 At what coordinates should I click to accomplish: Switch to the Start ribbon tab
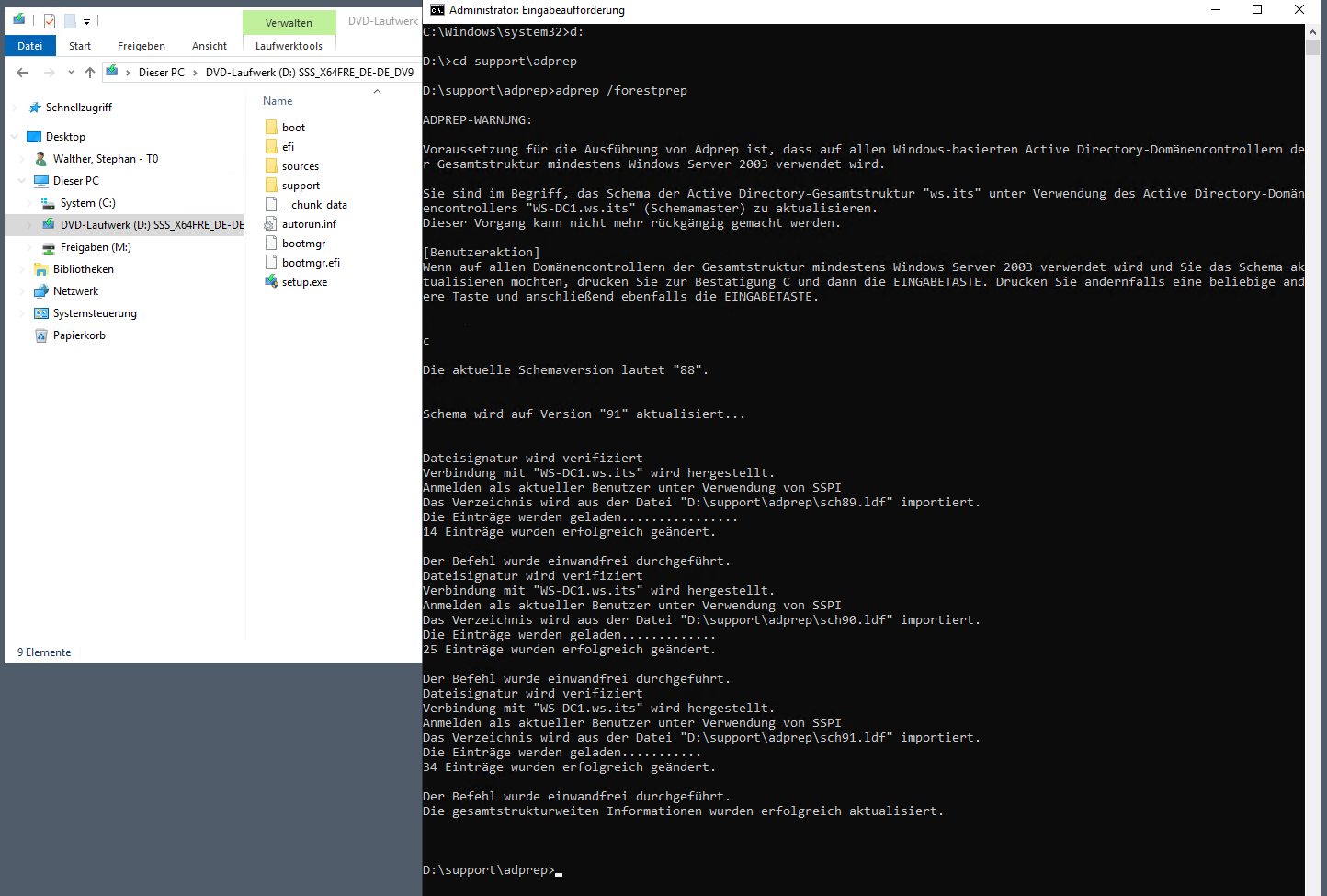point(80,46)
